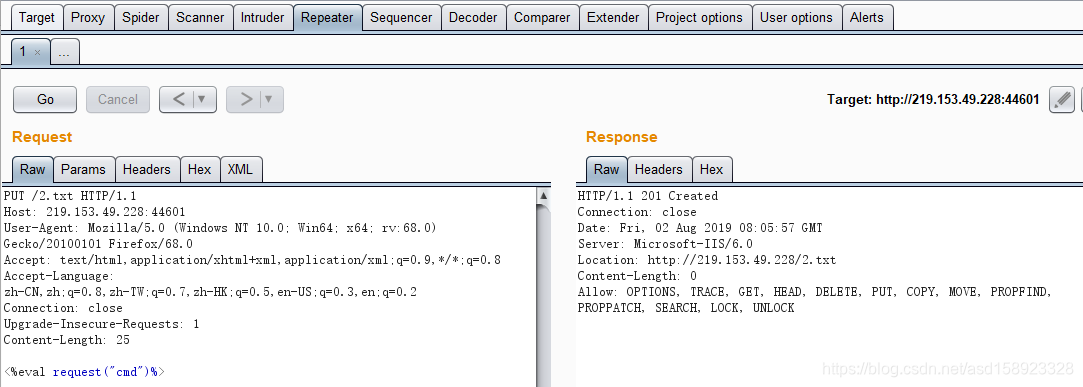
Task: Click the HTTP/1.1 201 Created line
Action: coord(648,196)
